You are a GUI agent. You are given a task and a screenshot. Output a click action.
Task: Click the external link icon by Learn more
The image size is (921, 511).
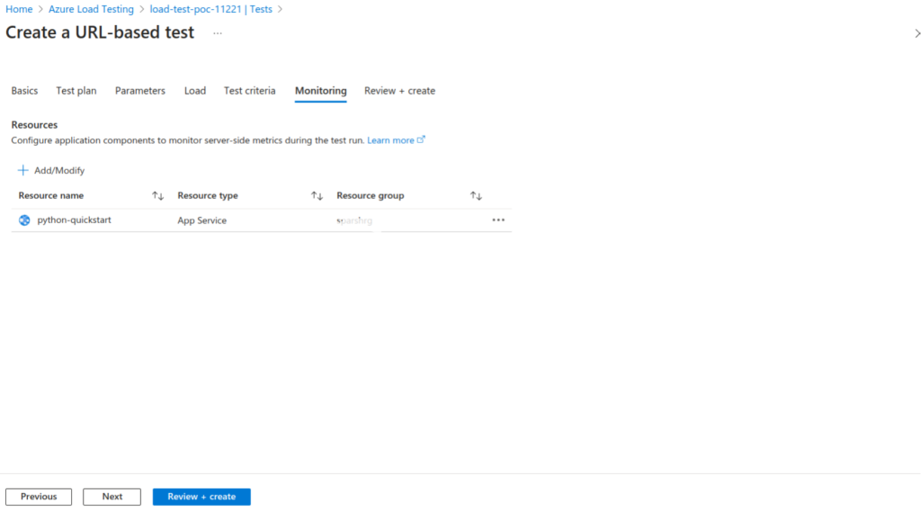(x=421, y=140)
